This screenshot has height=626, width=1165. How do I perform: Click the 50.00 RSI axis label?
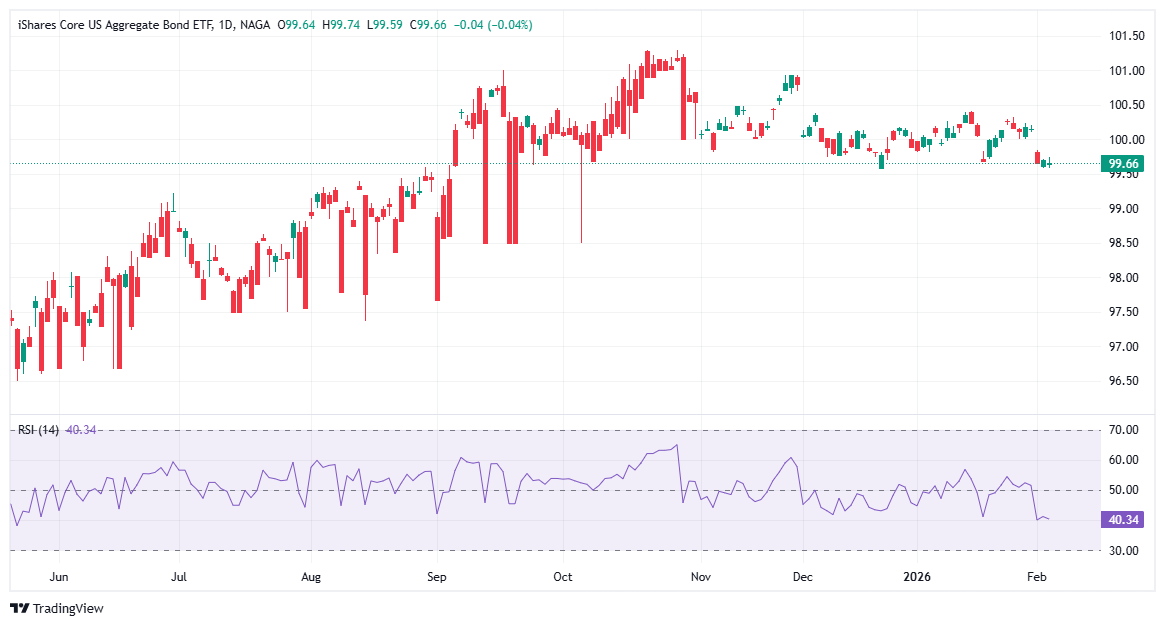[1123, 489]
